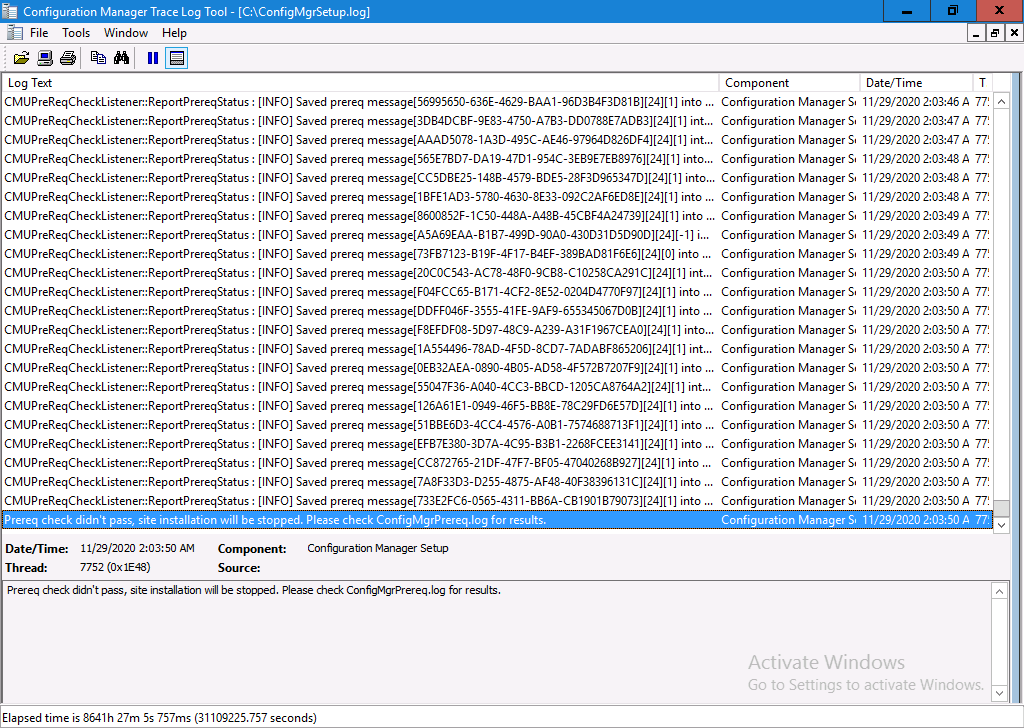Image resolution: width=1024 pixels, height=728 pixels.
Task: Select log row with message 56995650-636E-4629
Action: (x=497, y=102)
